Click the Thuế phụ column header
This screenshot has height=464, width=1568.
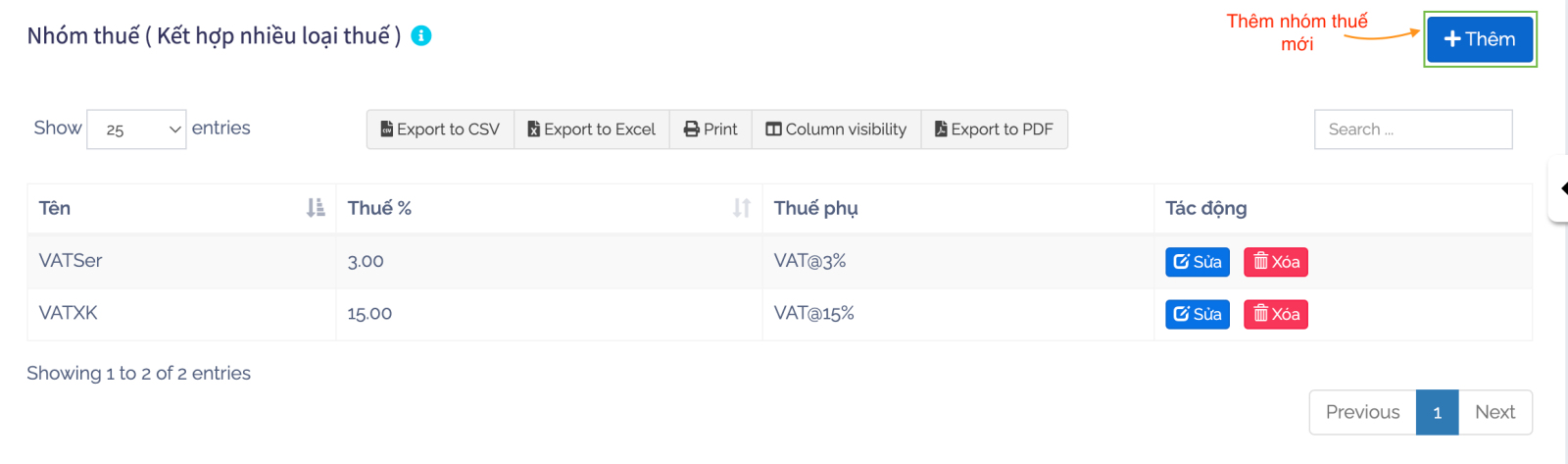tap(815, 208)
